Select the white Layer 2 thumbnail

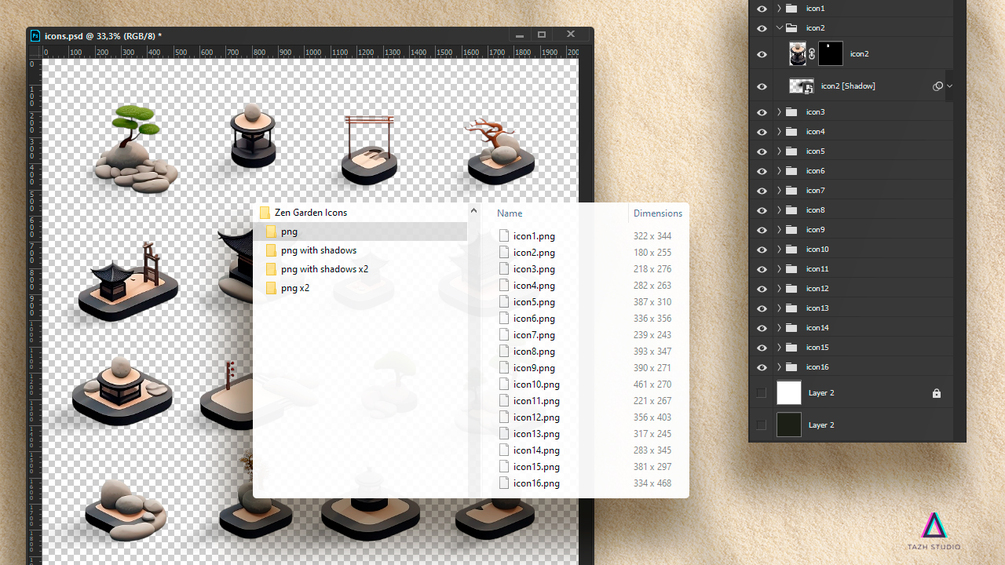tap(789, 393)
